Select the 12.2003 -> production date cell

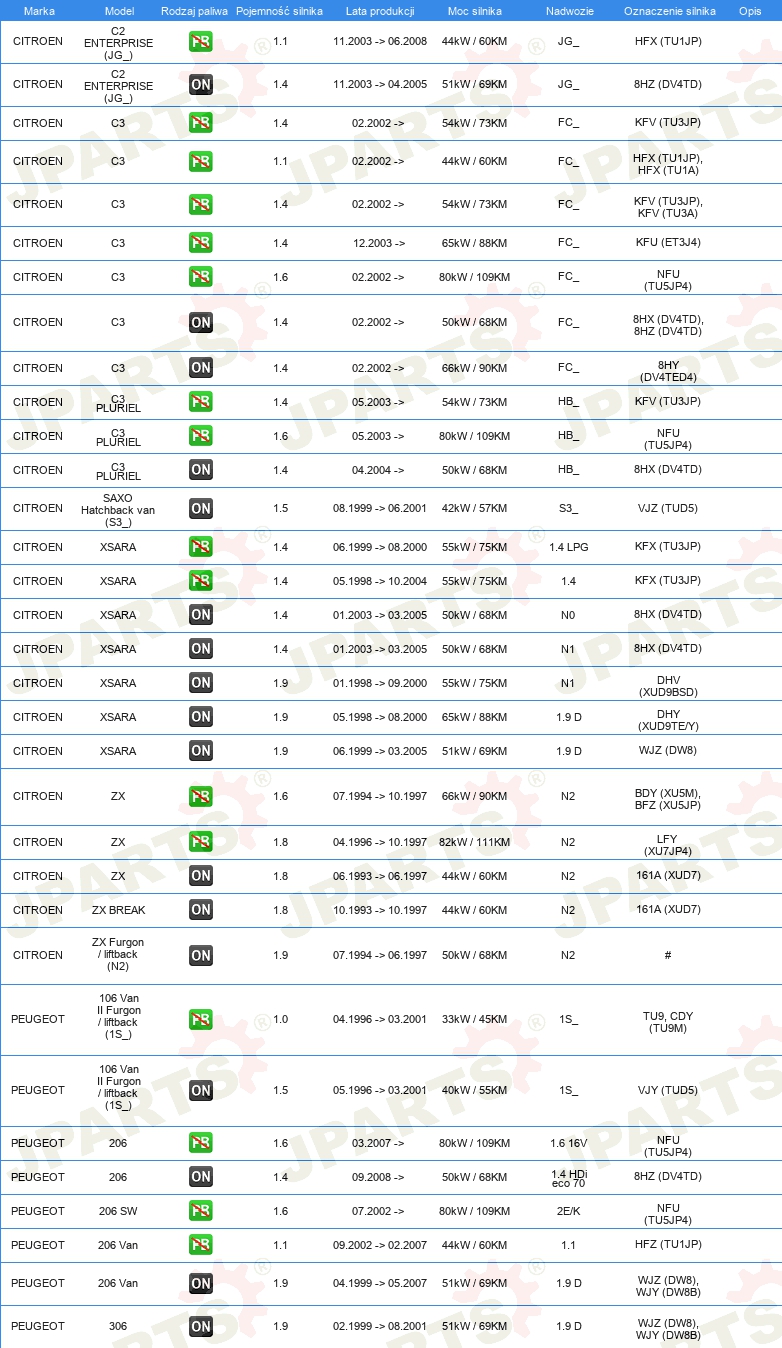[x=378, y=243]
